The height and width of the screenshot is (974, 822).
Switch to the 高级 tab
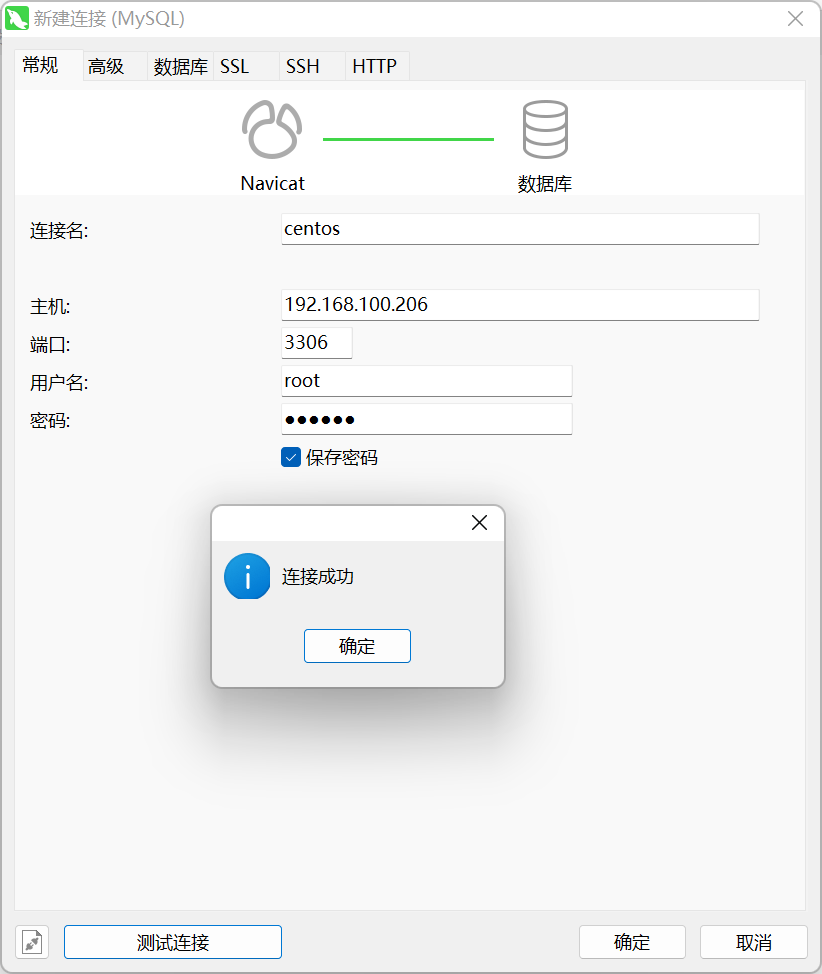pyautogui.click(x=106, y=67)
